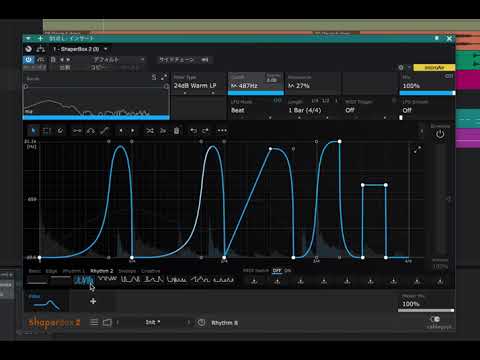480x360 pixels.
Task: Shift the LFO wave left
Action: tap(121, 131)
